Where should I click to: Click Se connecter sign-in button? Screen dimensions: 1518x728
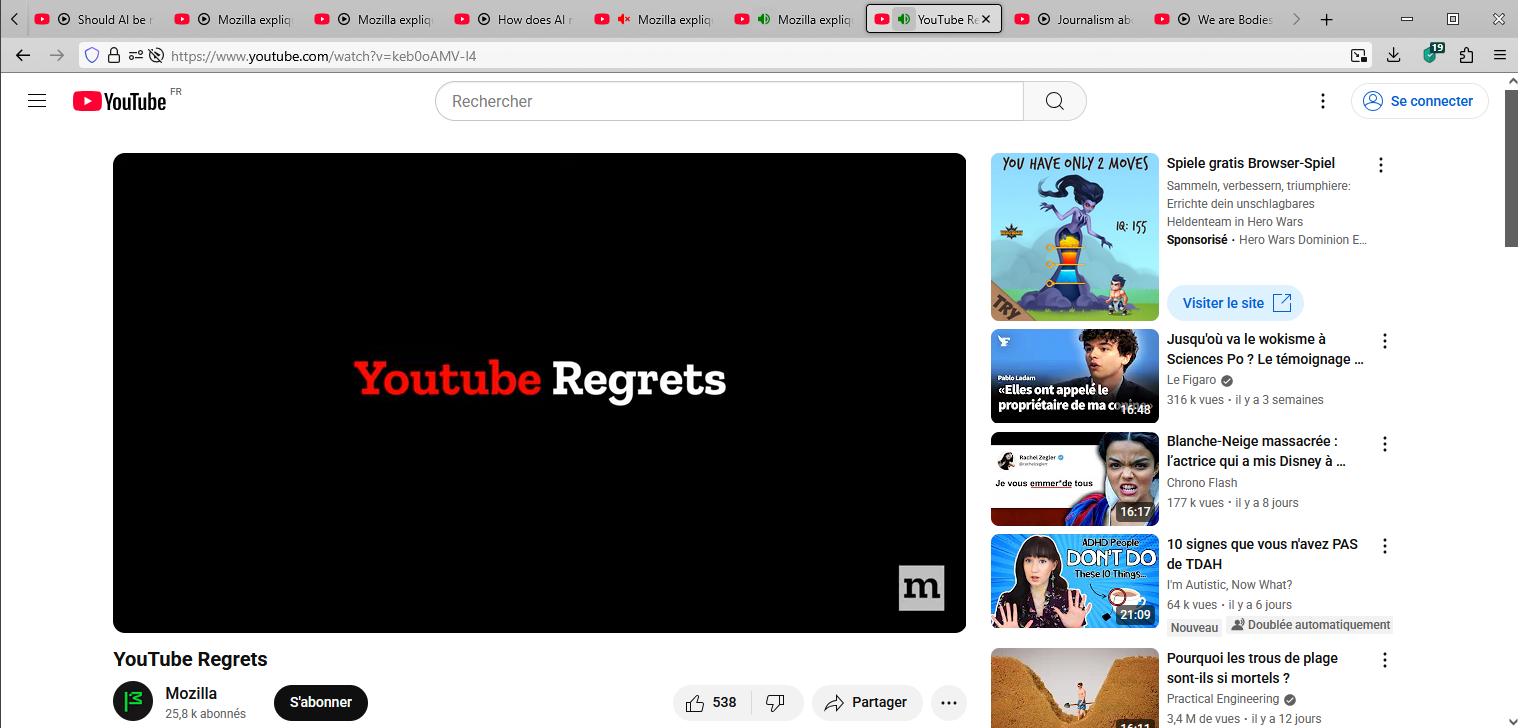(1419, 101)
